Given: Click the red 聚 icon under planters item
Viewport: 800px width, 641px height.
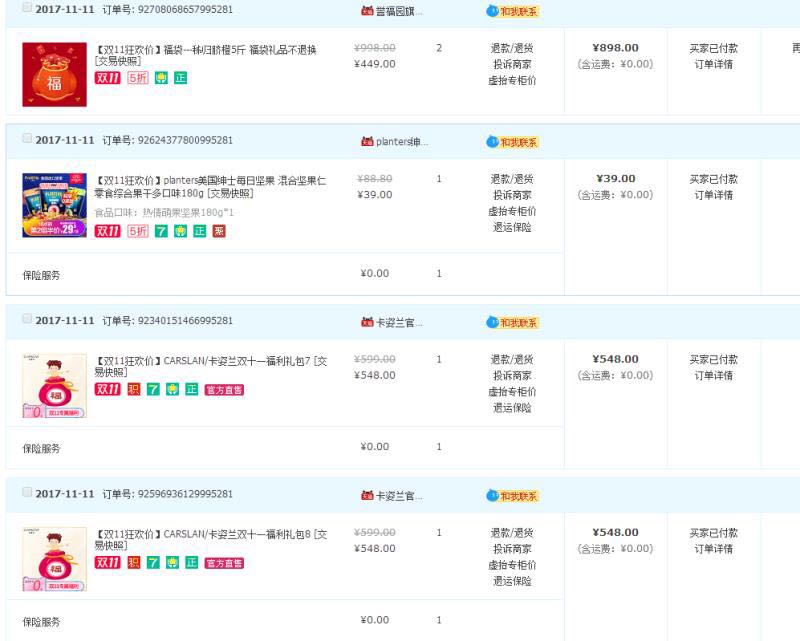Looking at the screenshot, I should tap(219, 231).
